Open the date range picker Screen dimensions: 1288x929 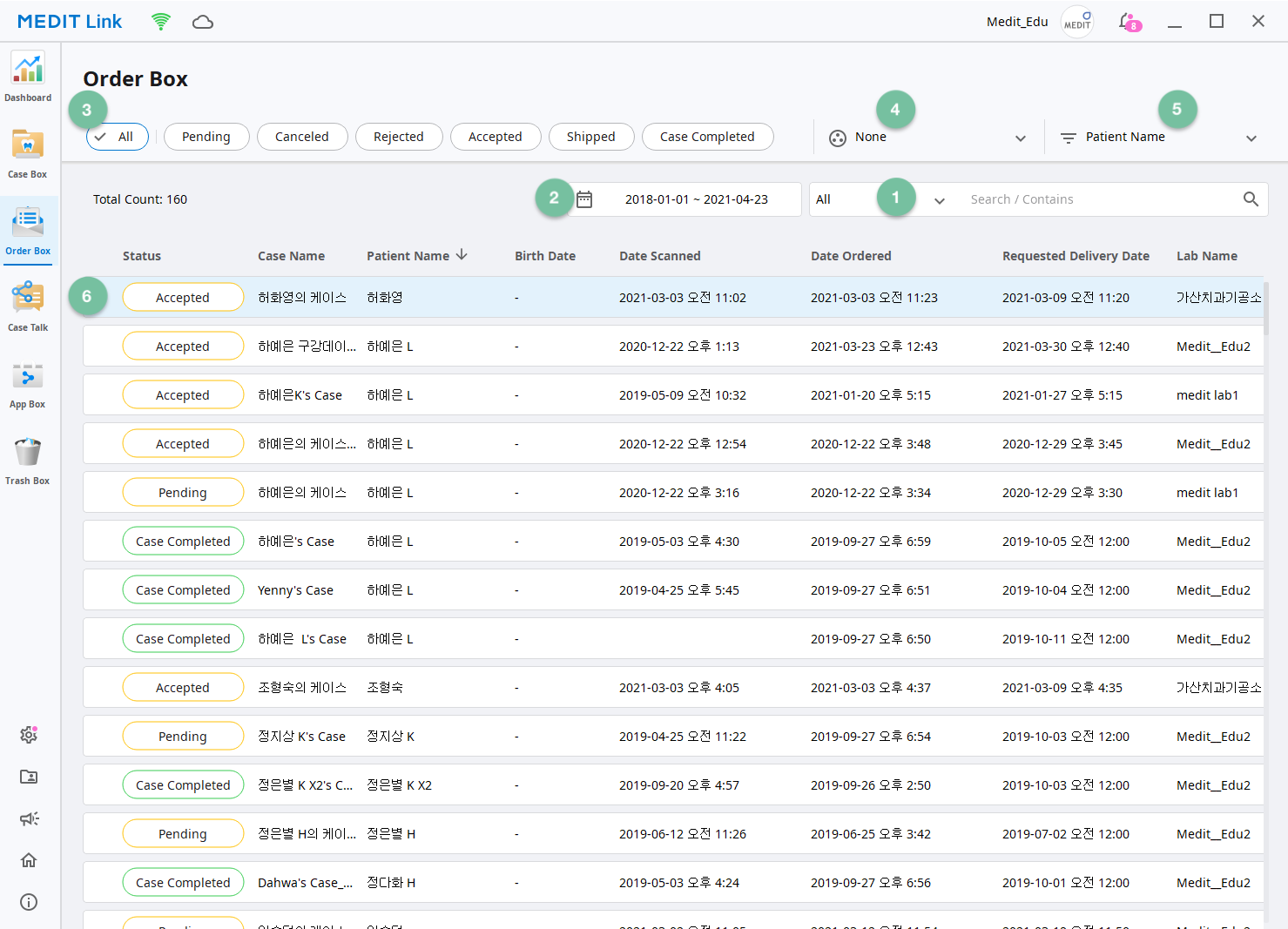[687, 199]
